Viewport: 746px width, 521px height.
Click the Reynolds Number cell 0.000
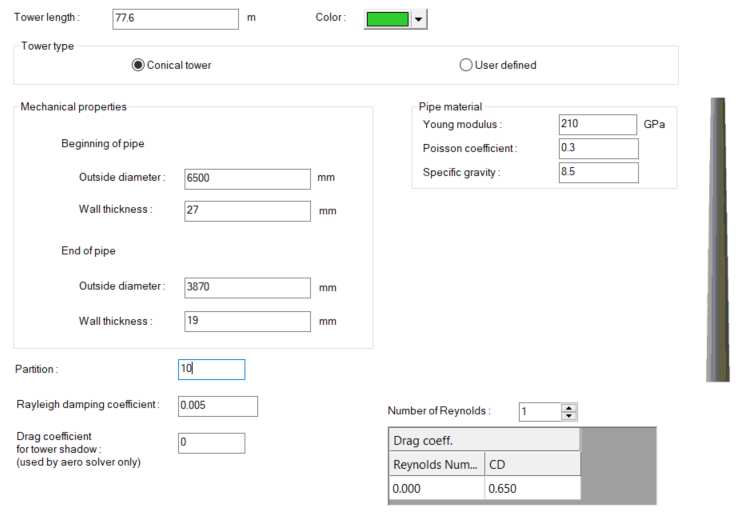click(435, 488)
